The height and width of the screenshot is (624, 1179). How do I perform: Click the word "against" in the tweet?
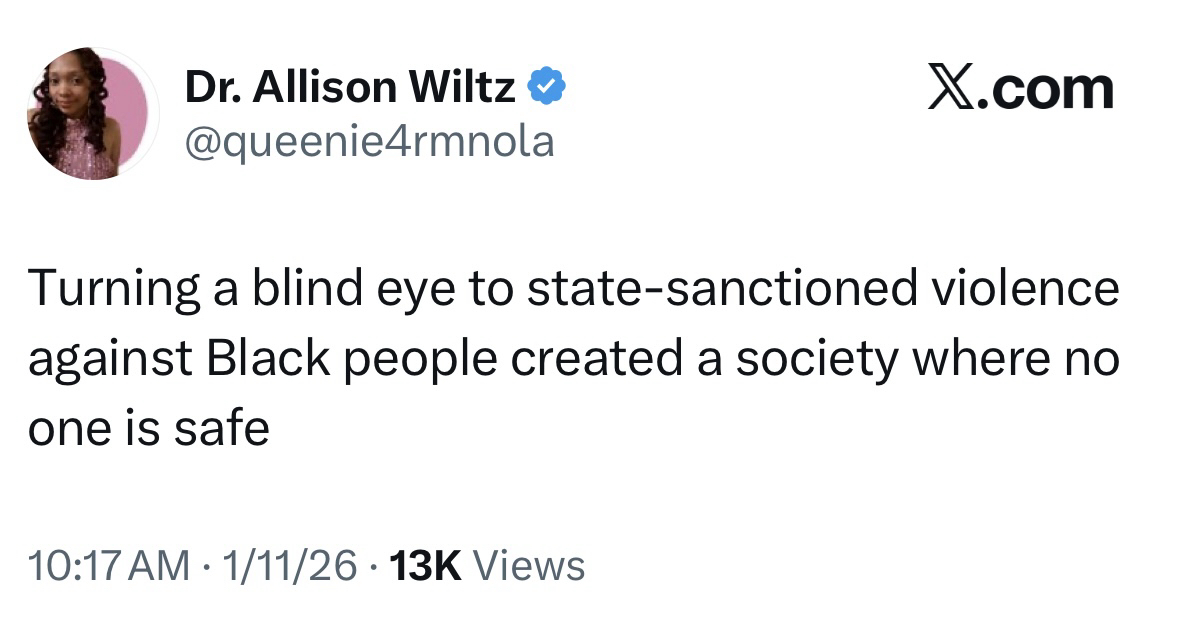(110, 360)
